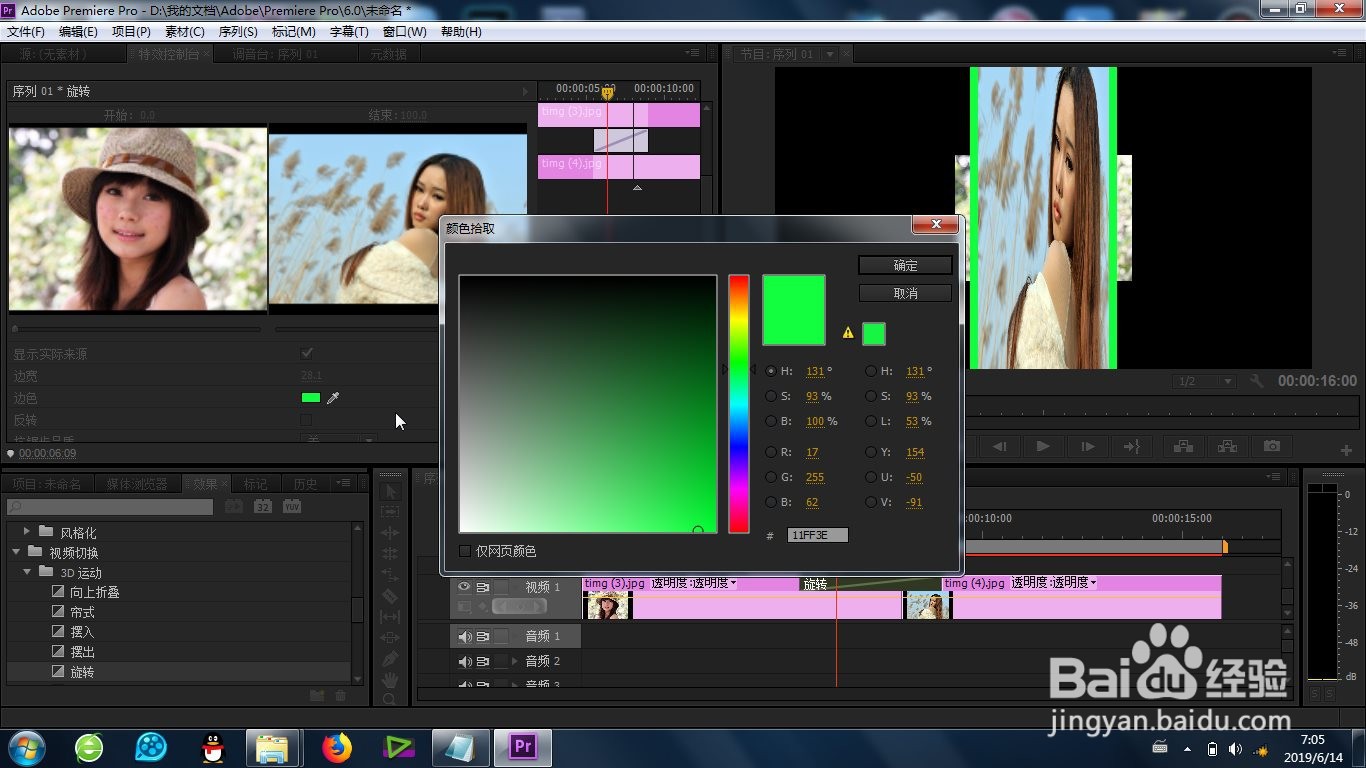Open the 文件(F) menu
This screenshot has height=768, width=1366.
(26, 31)
